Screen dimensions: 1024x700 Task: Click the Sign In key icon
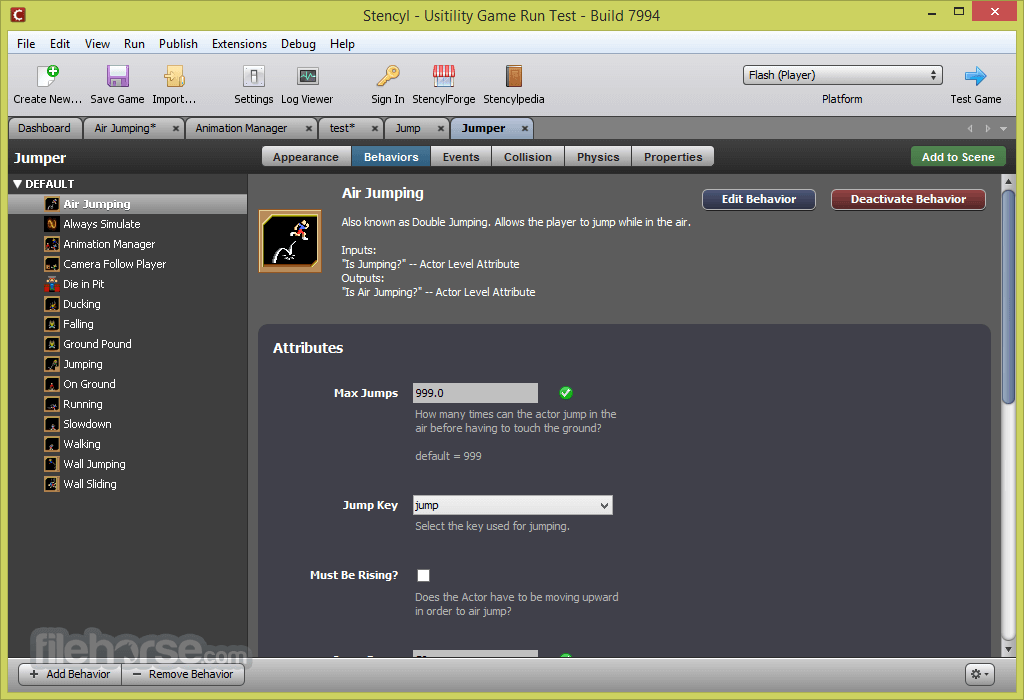click(388, 76)
